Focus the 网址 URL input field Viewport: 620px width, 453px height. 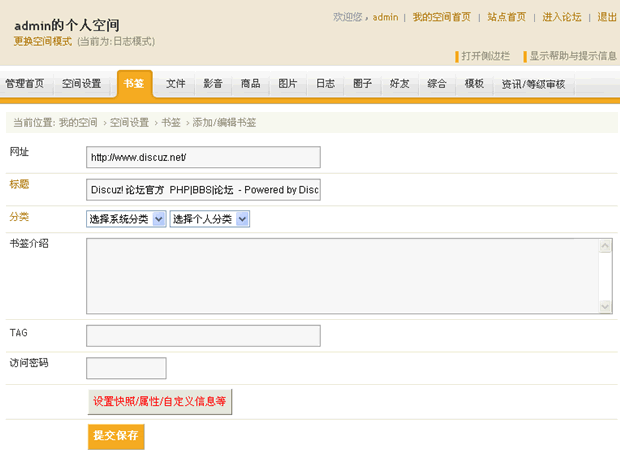pos(203,157)
